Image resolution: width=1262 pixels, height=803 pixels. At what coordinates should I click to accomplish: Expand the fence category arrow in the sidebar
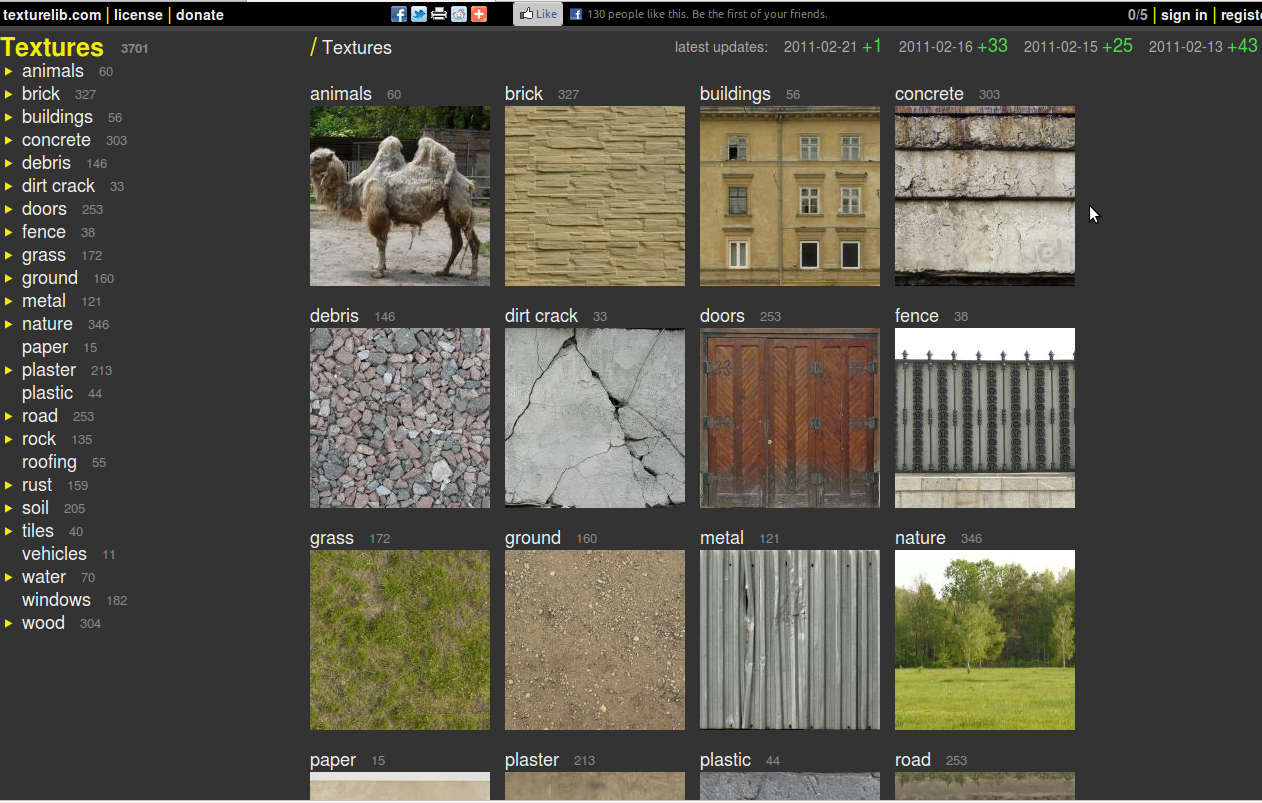(x=9, y=232)
